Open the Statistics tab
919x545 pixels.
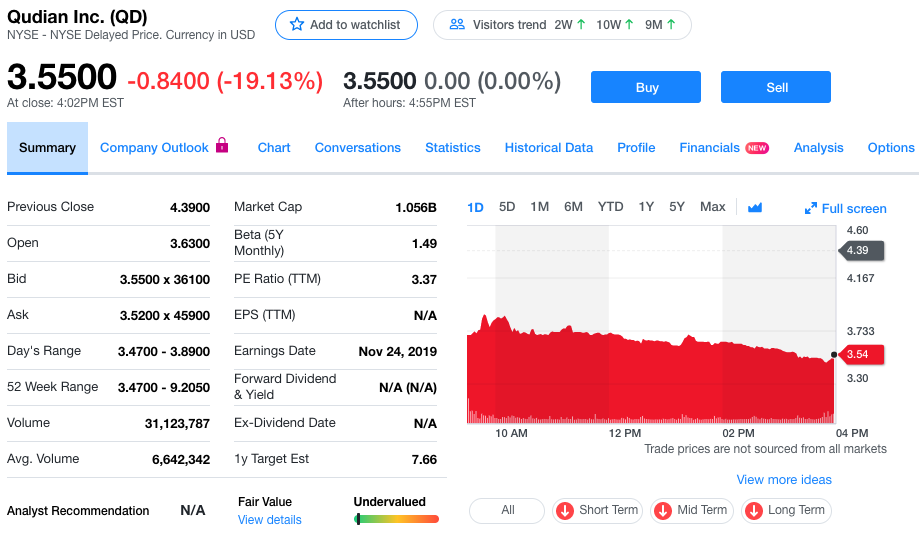pyautogui.click(x=452, y=148)
